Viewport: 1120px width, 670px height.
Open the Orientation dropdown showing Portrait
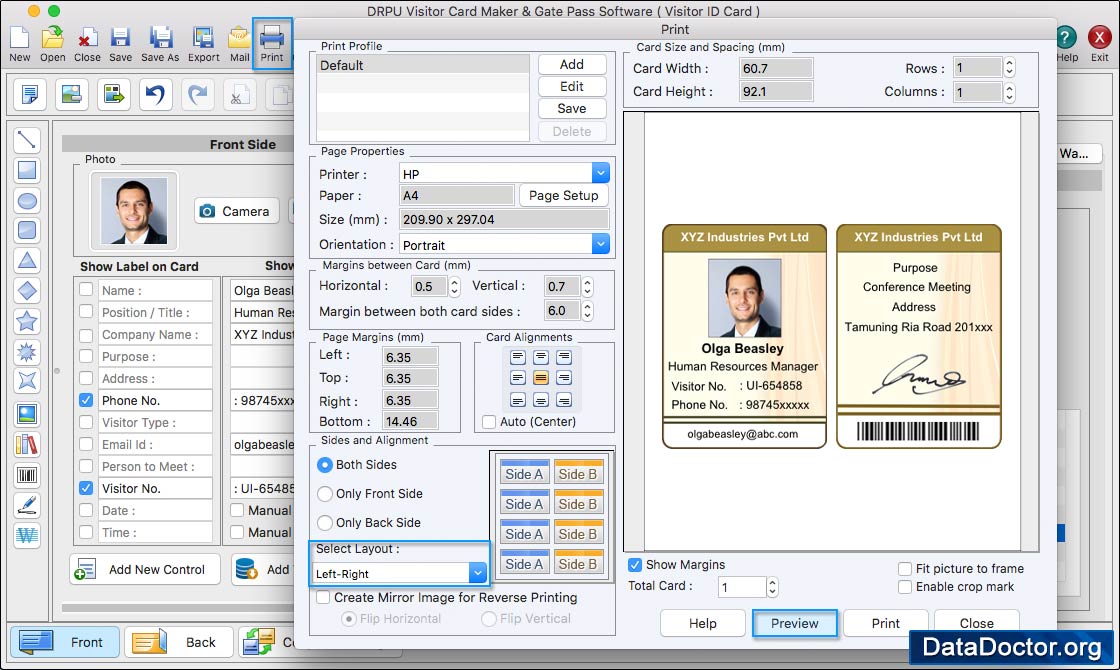(x=601, y=244)
